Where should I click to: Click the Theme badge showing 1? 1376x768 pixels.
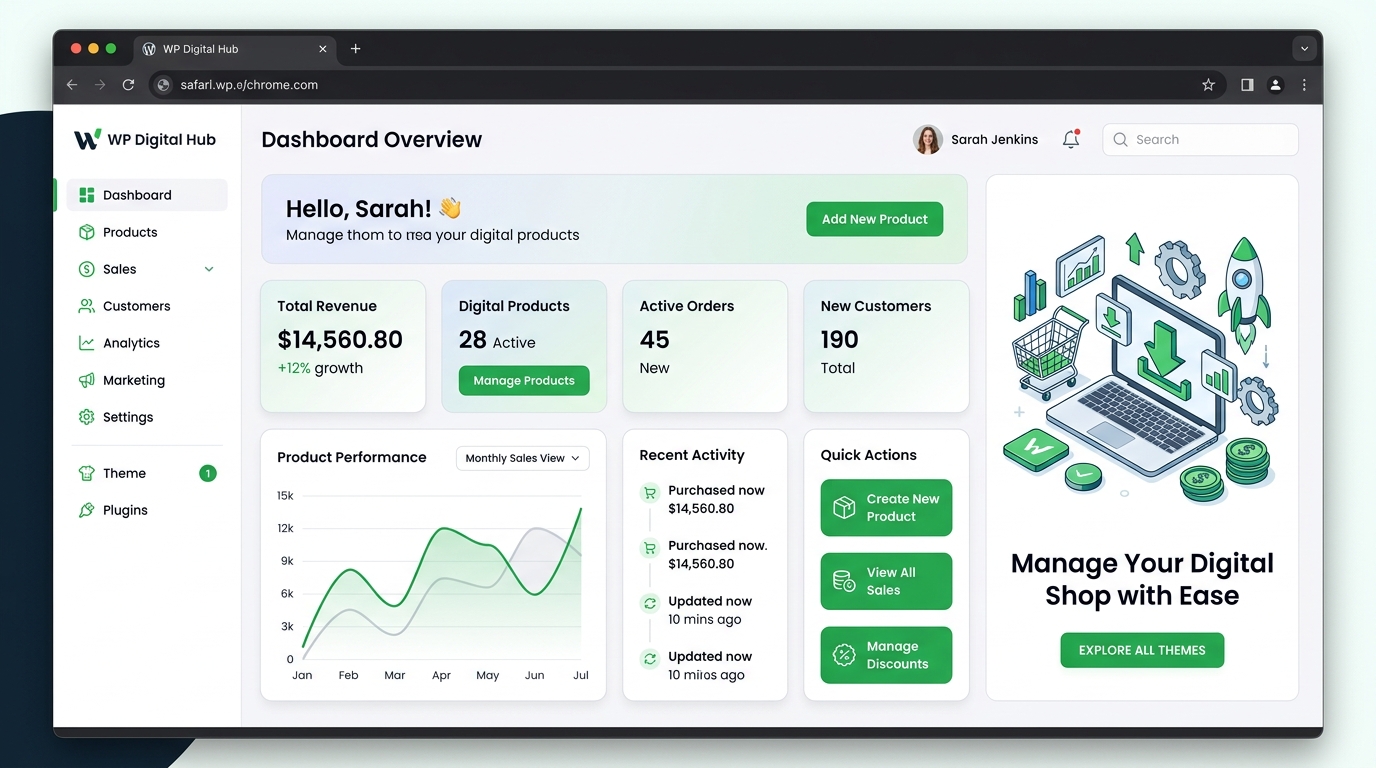click(x=208, y=473)
